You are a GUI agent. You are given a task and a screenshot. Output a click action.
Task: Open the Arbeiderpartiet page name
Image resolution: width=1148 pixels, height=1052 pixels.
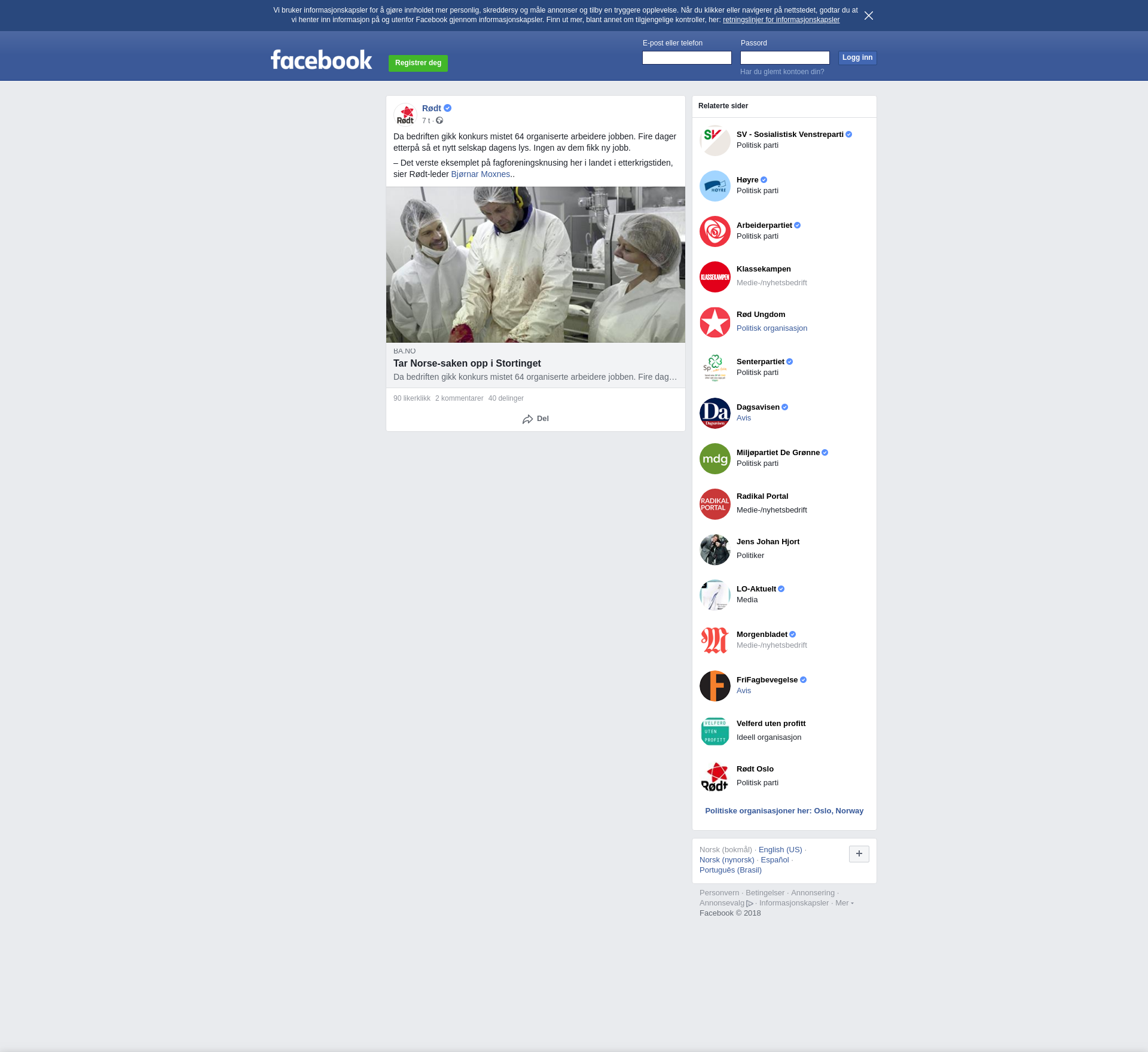pyautogui.click(x=764, y=225)
